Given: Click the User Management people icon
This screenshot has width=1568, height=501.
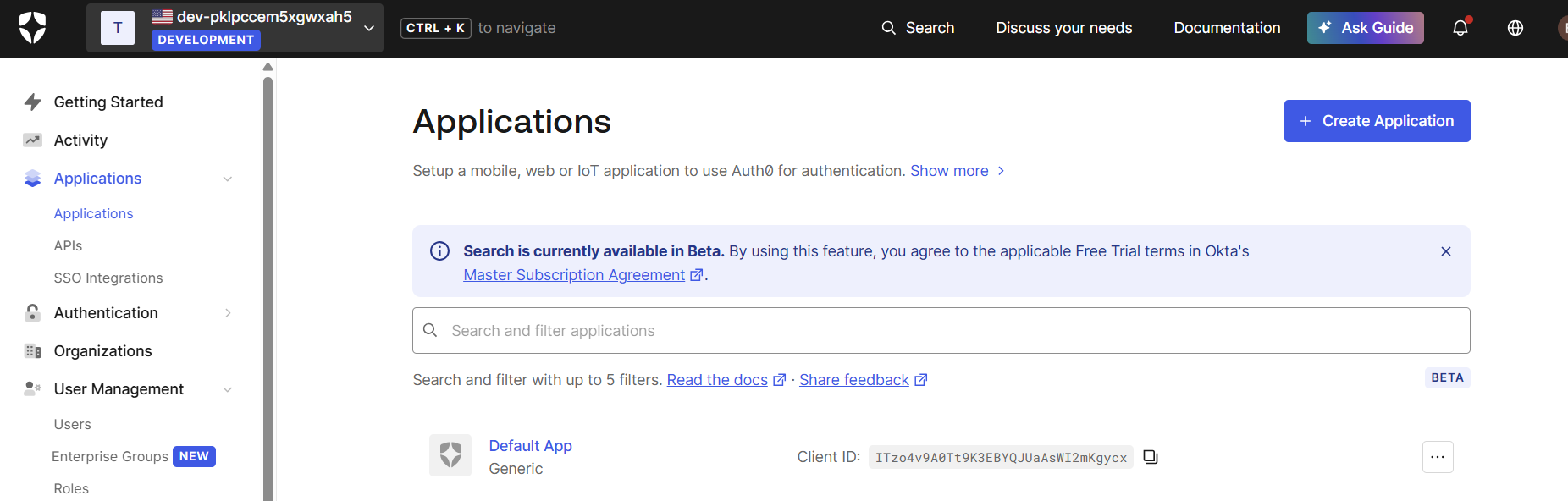Looking at the screenshot, I should (33, 388).
